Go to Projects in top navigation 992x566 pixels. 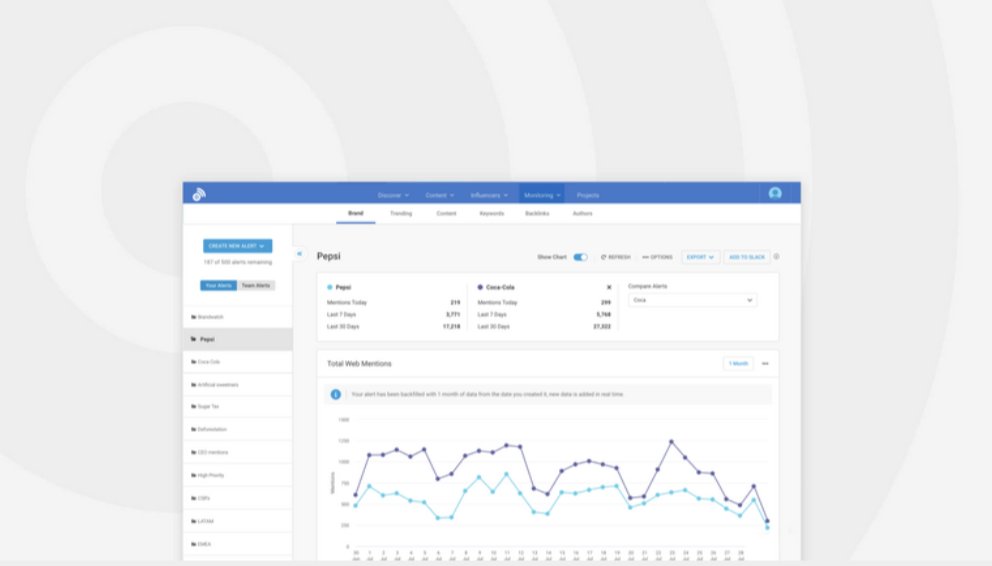(588, 195)
